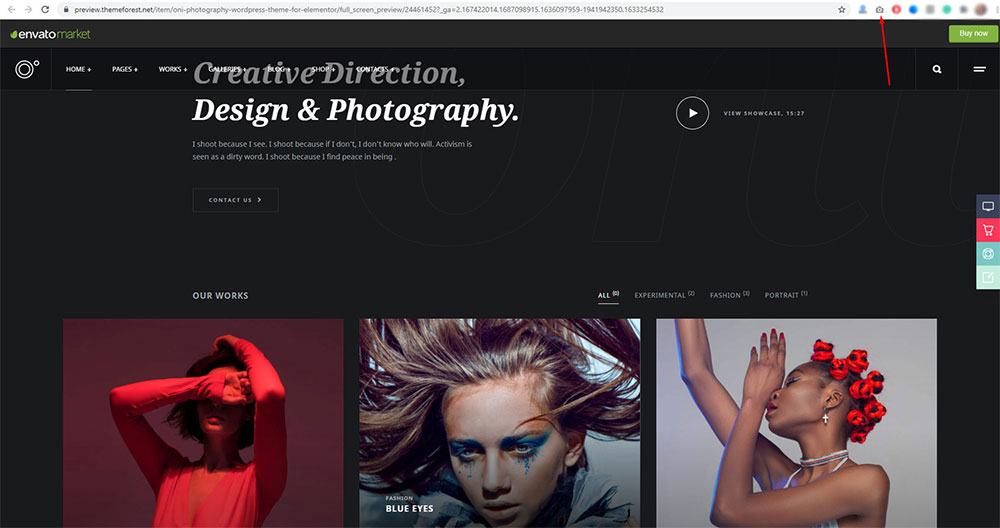Select the Experimental filter tab
Image resolution: width=1000 pixels, height=528 pixels.
(x=661, y=296)
